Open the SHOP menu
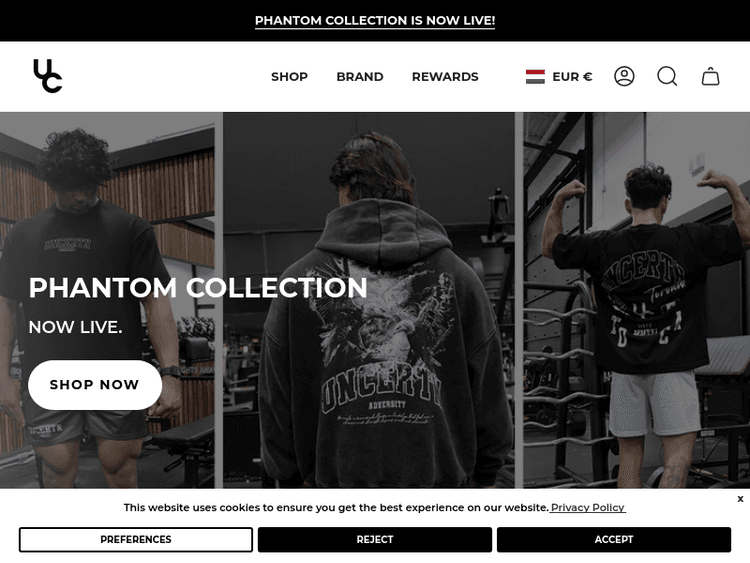The image size is (750, 563). click(x=289, y=77)
